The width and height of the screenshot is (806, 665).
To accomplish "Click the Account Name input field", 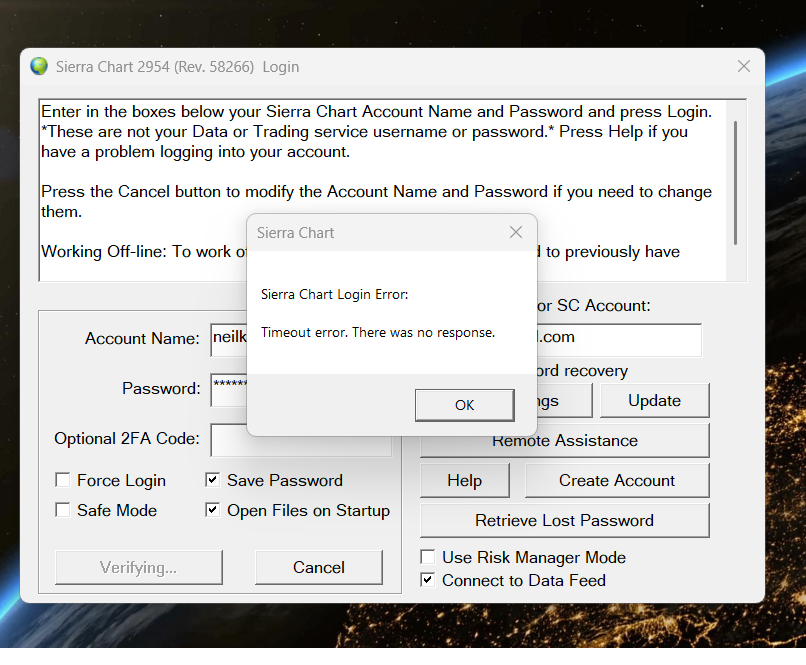I will [229, 340].
